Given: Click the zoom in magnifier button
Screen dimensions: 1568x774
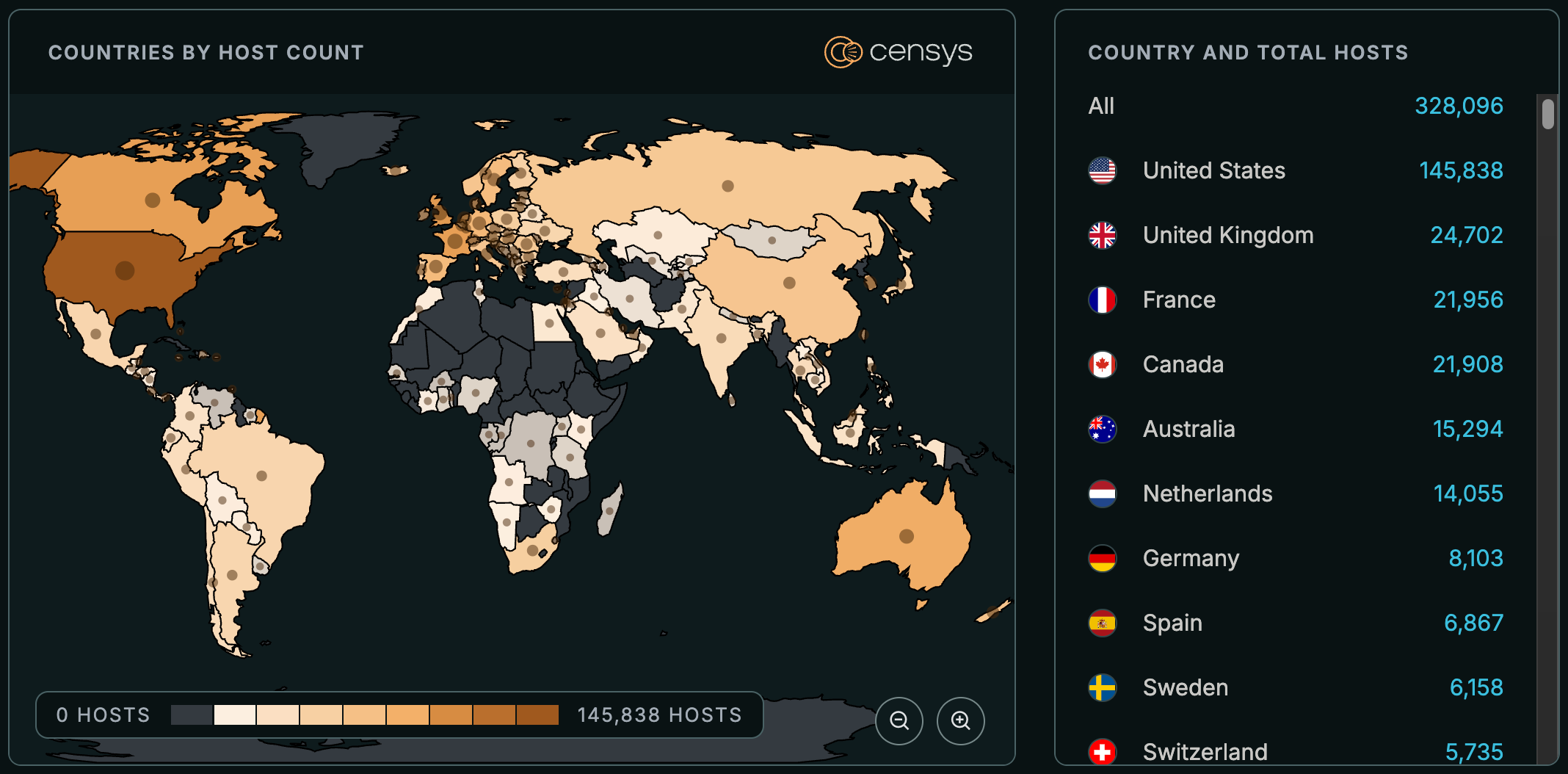Looking at the screenshot, I should tap(960, 720).
